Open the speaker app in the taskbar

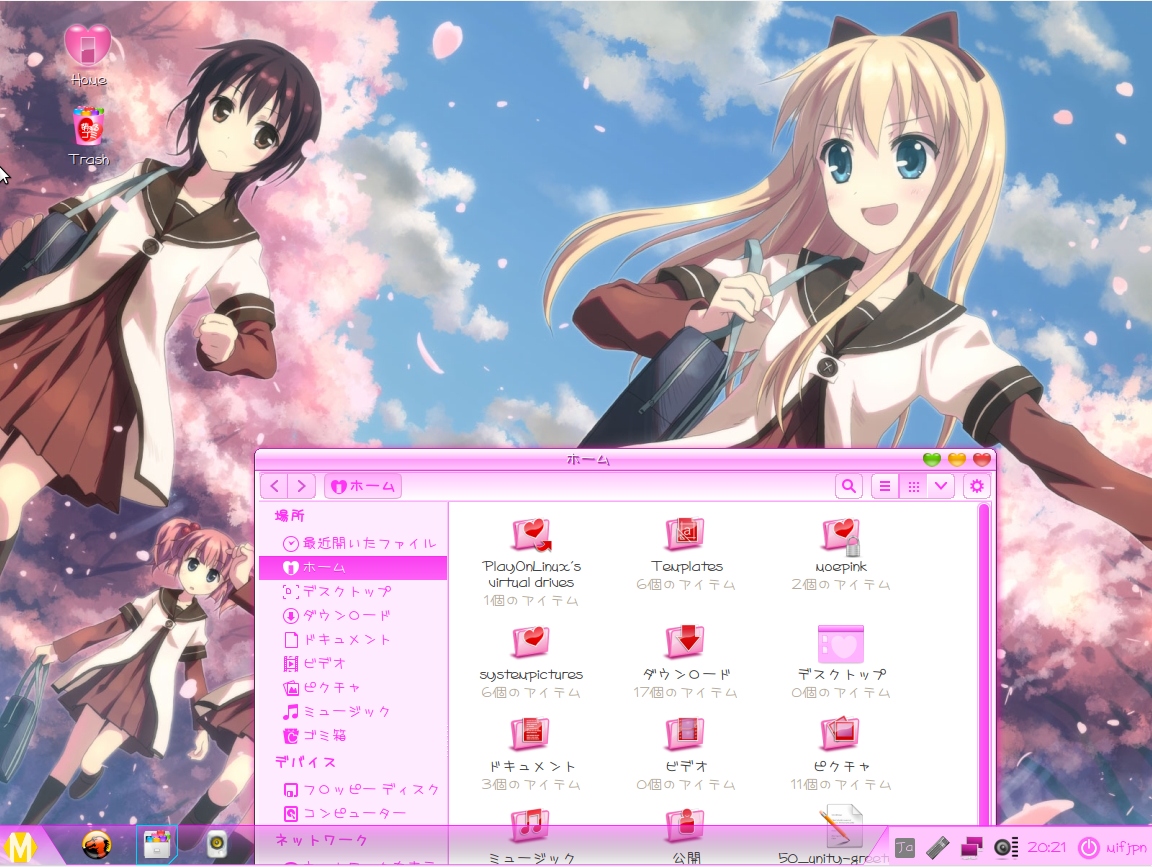pos(217,846)
